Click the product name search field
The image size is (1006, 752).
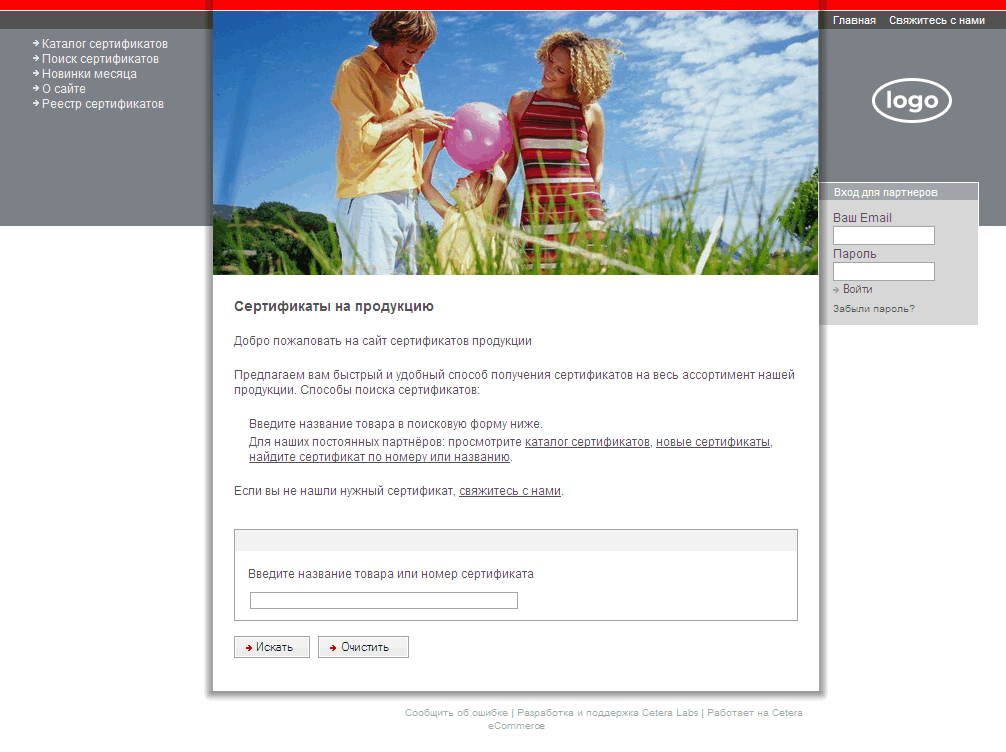383,600
